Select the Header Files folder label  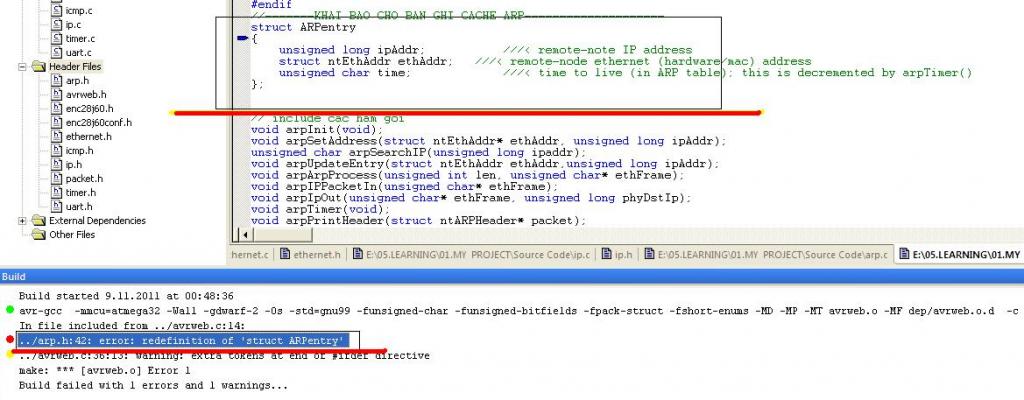click(74, 67)
